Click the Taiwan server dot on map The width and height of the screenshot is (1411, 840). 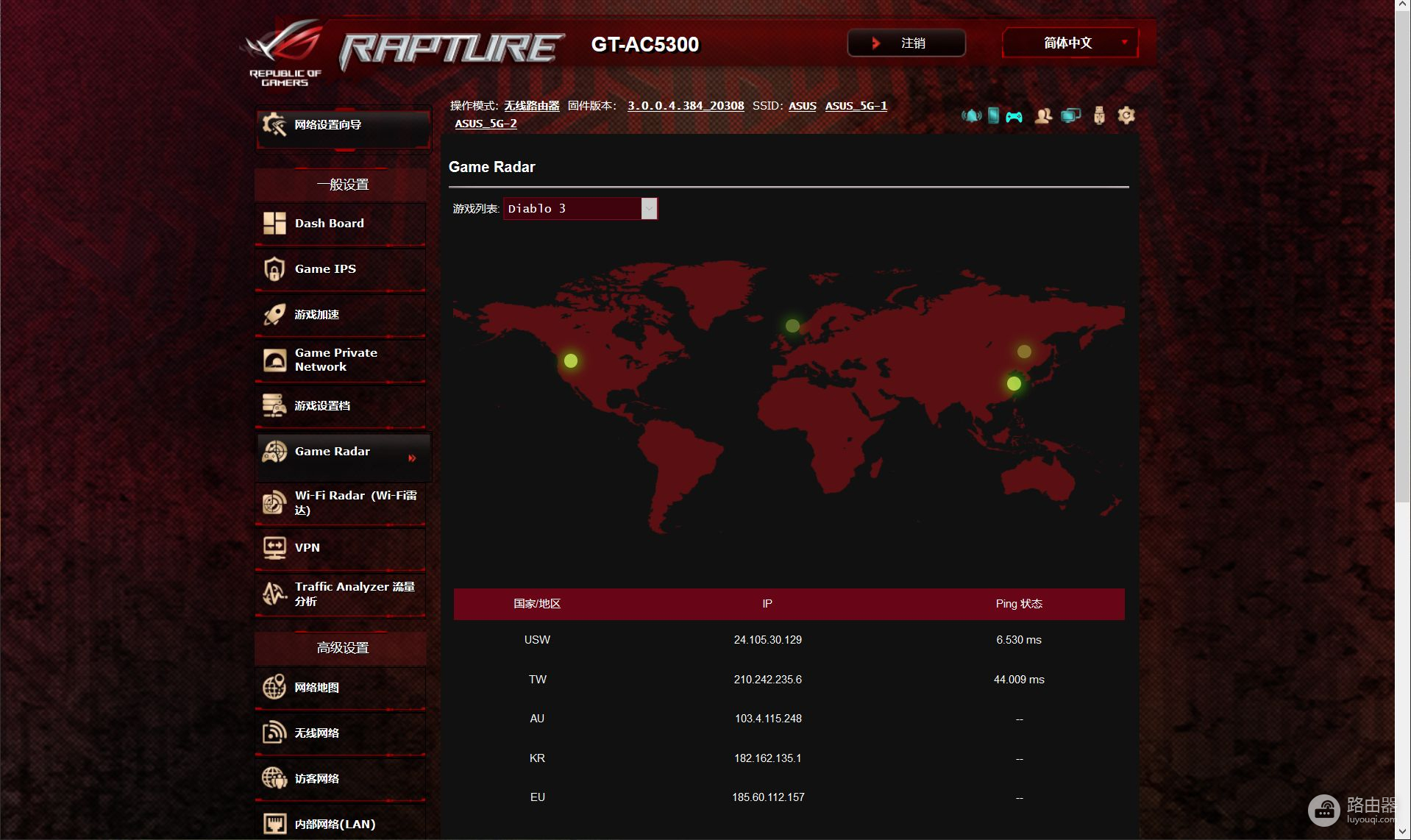[x=1014, y=383]
